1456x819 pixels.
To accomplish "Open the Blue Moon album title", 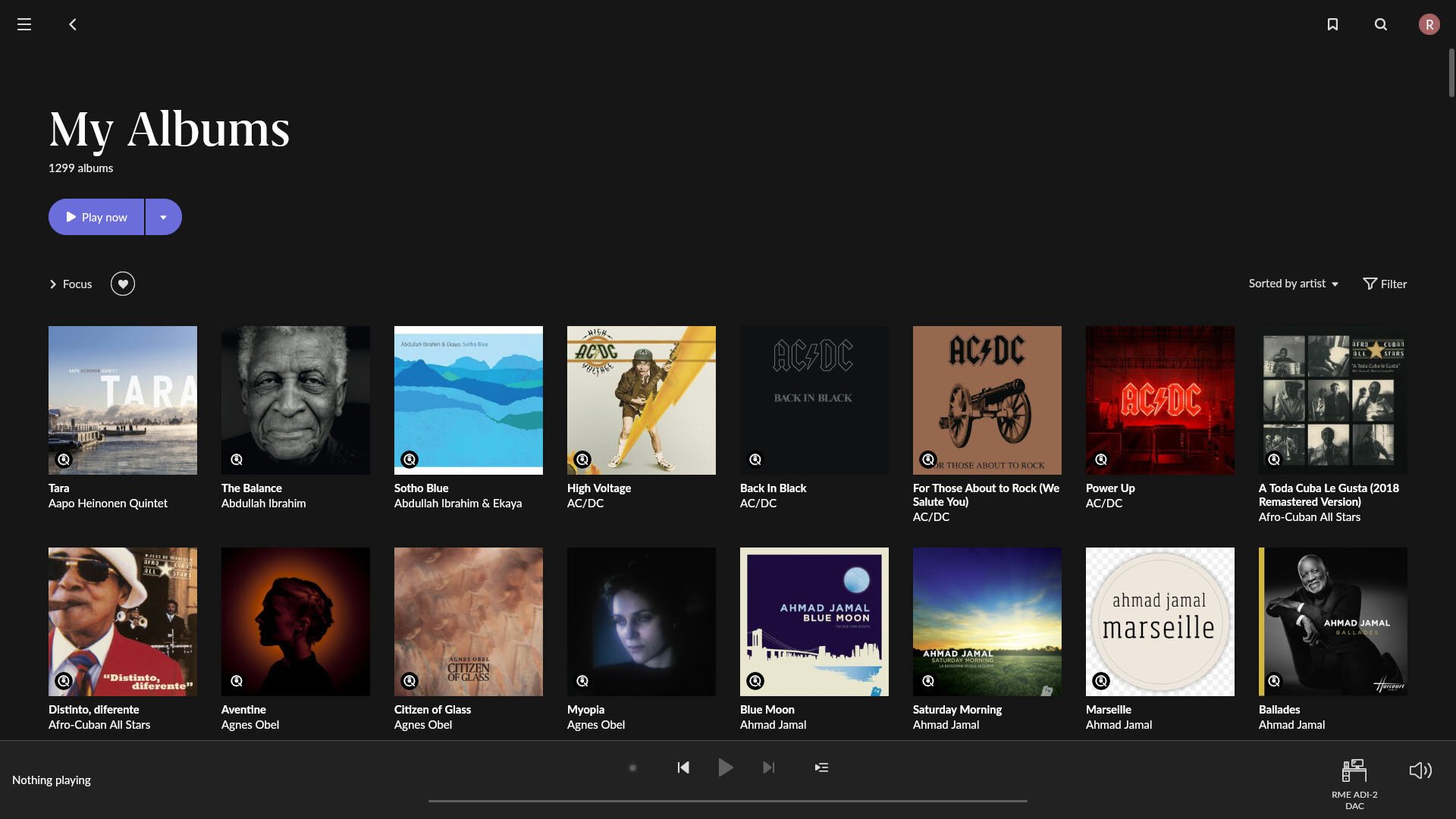I will (x=767, y=710).
